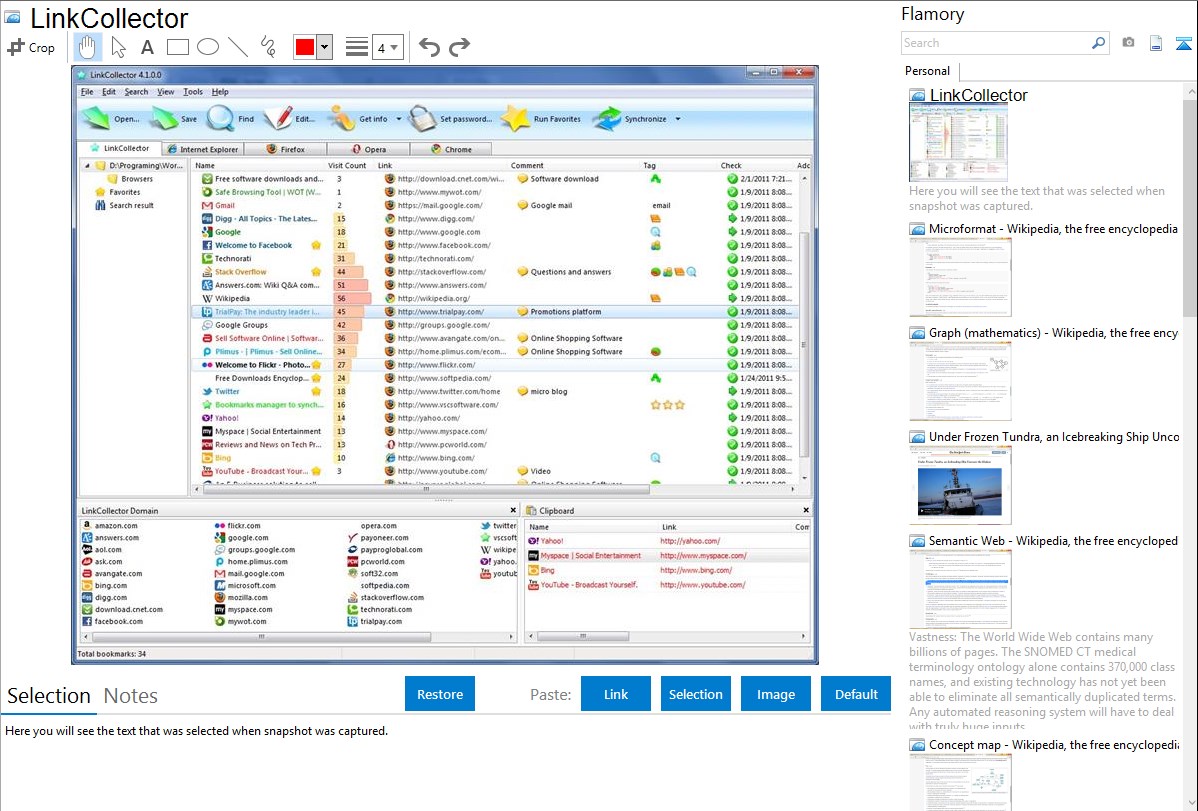Expand the Get info dropdown arrow
This screenshot has height=811, width=1198.
[x=399, y=119]
